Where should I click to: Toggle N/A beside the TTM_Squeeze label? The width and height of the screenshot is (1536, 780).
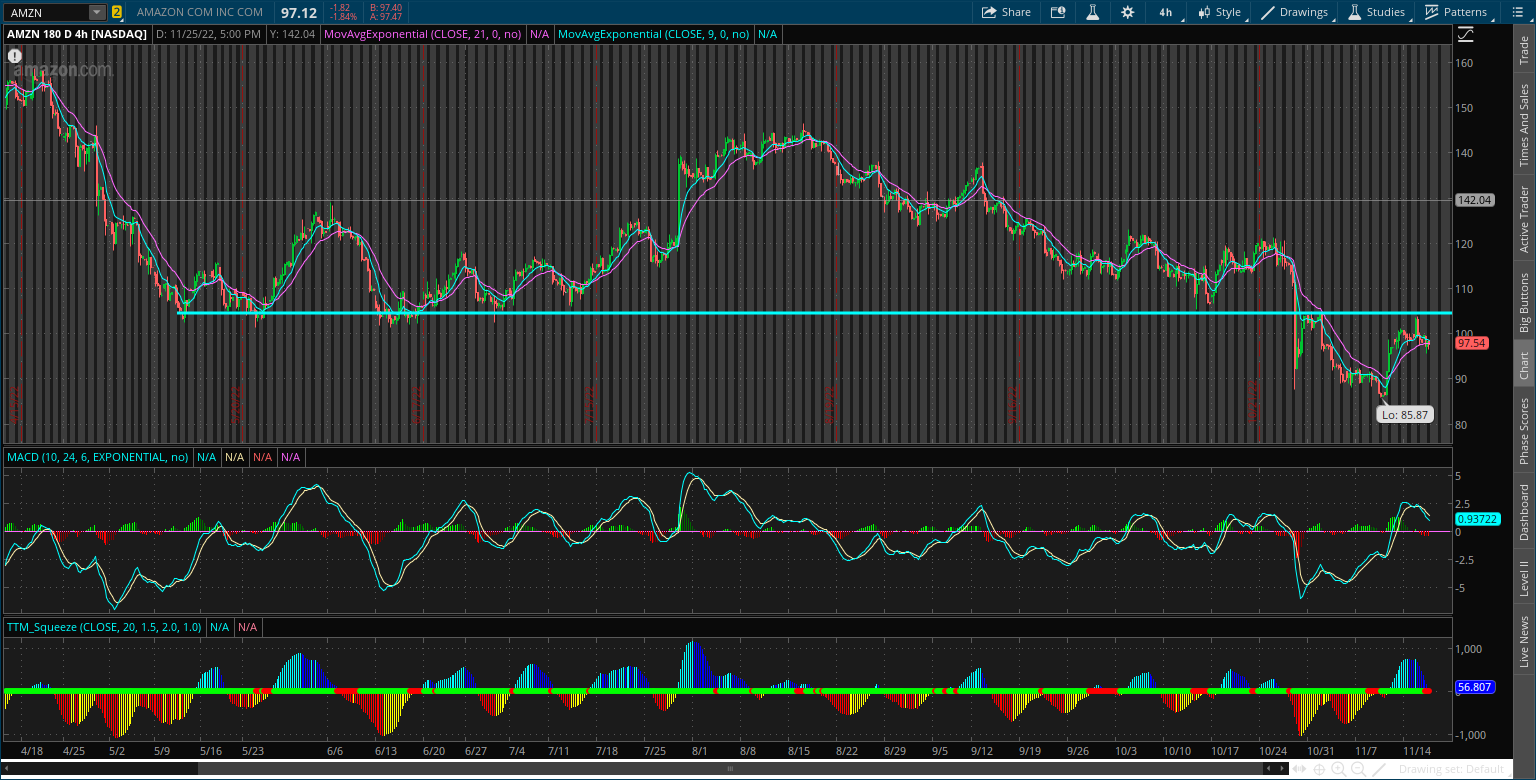point(220,626)
